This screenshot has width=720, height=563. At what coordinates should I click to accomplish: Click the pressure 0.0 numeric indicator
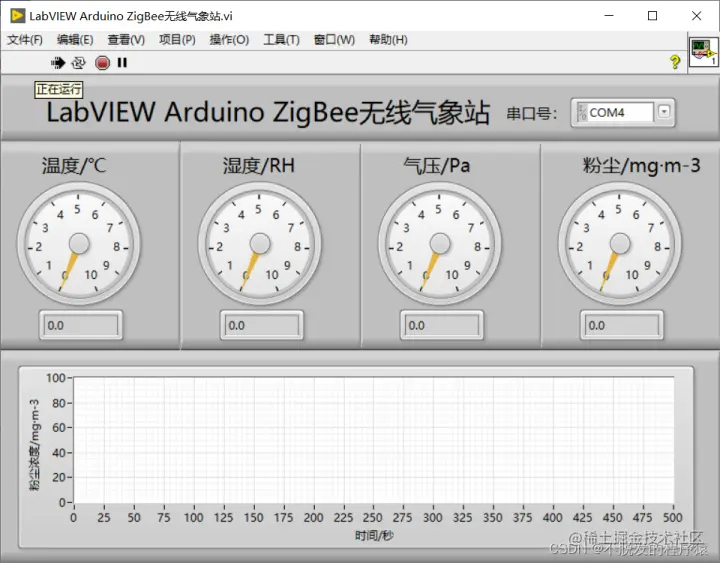pos(442,325)
